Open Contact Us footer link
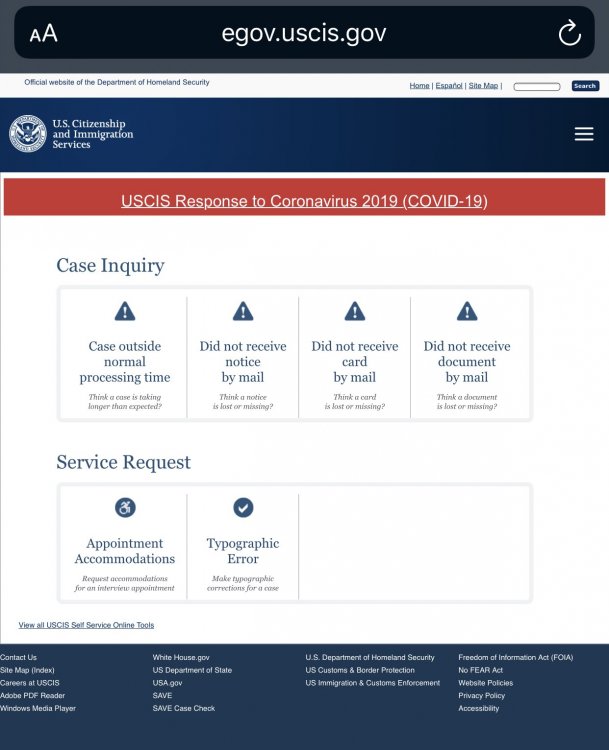This screenshot has width=609, height=750. click(18, 658)
